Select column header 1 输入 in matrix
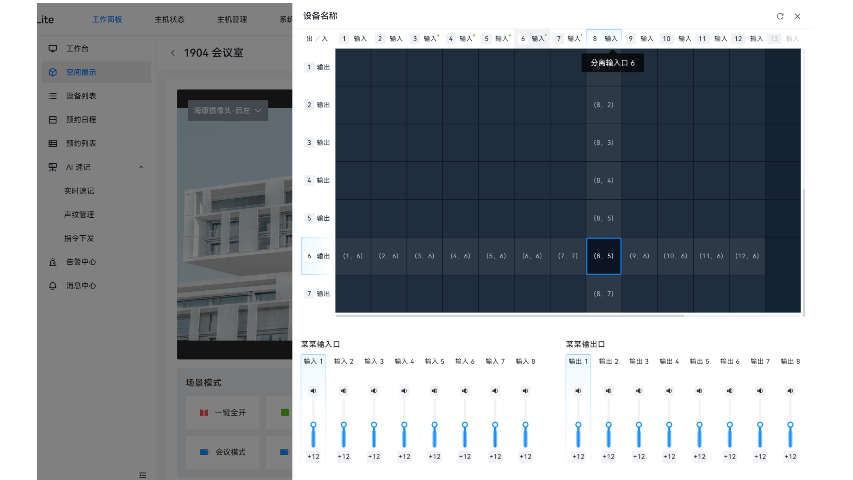 [353, 39]
